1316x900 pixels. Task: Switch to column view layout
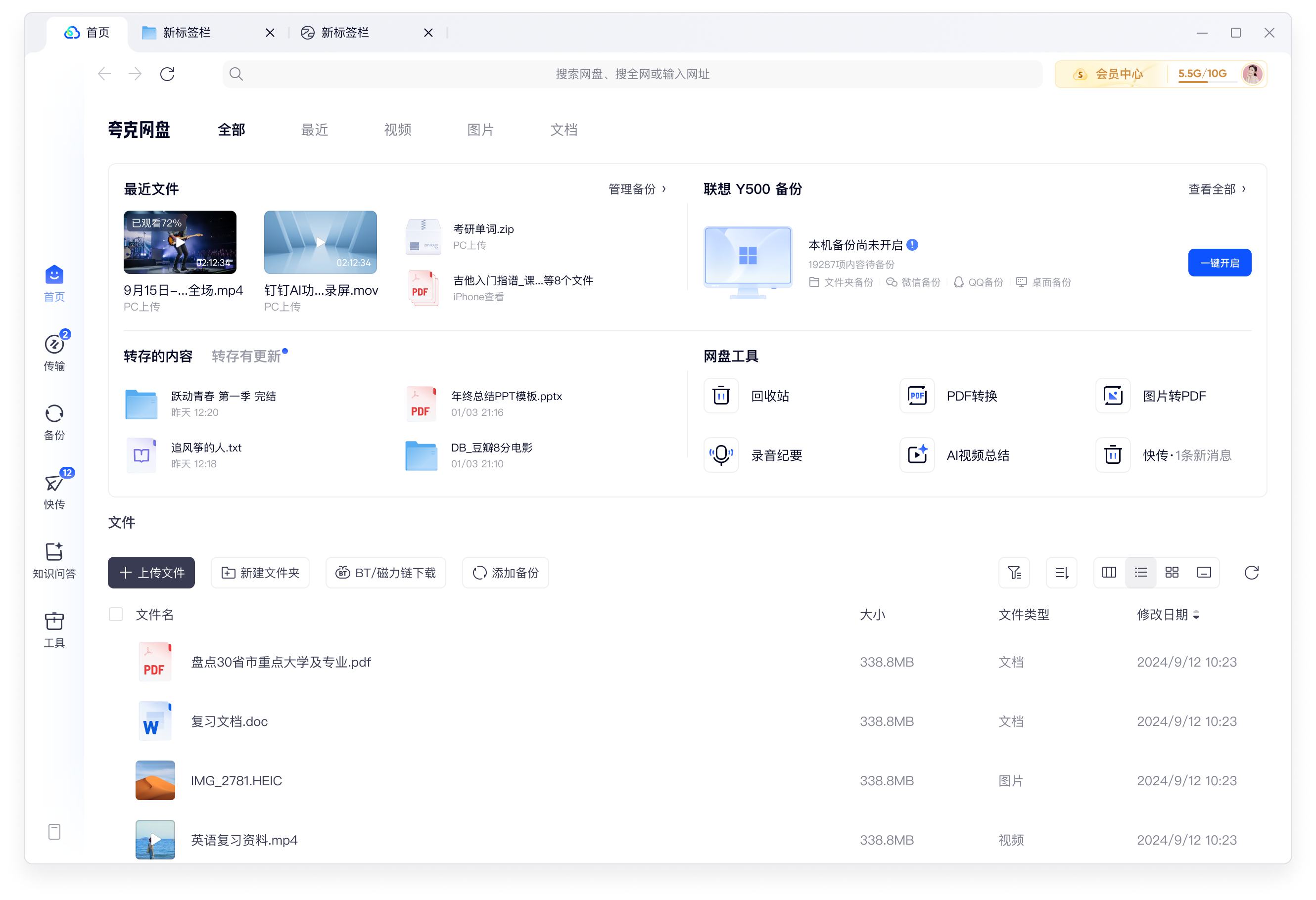click(1109, 573)
